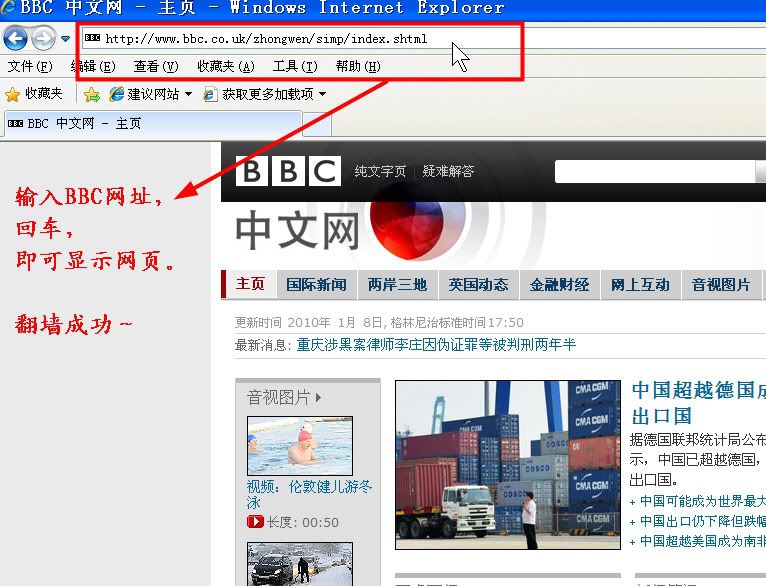Click the IE icon in the title bar

[7, 7]
